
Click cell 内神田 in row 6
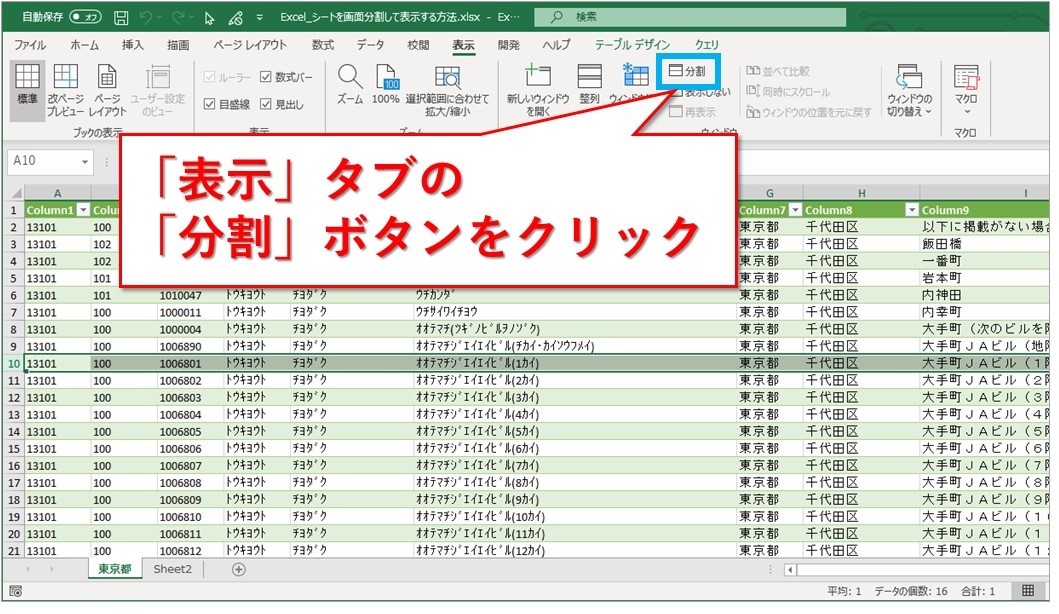click(x=985, y=295)
